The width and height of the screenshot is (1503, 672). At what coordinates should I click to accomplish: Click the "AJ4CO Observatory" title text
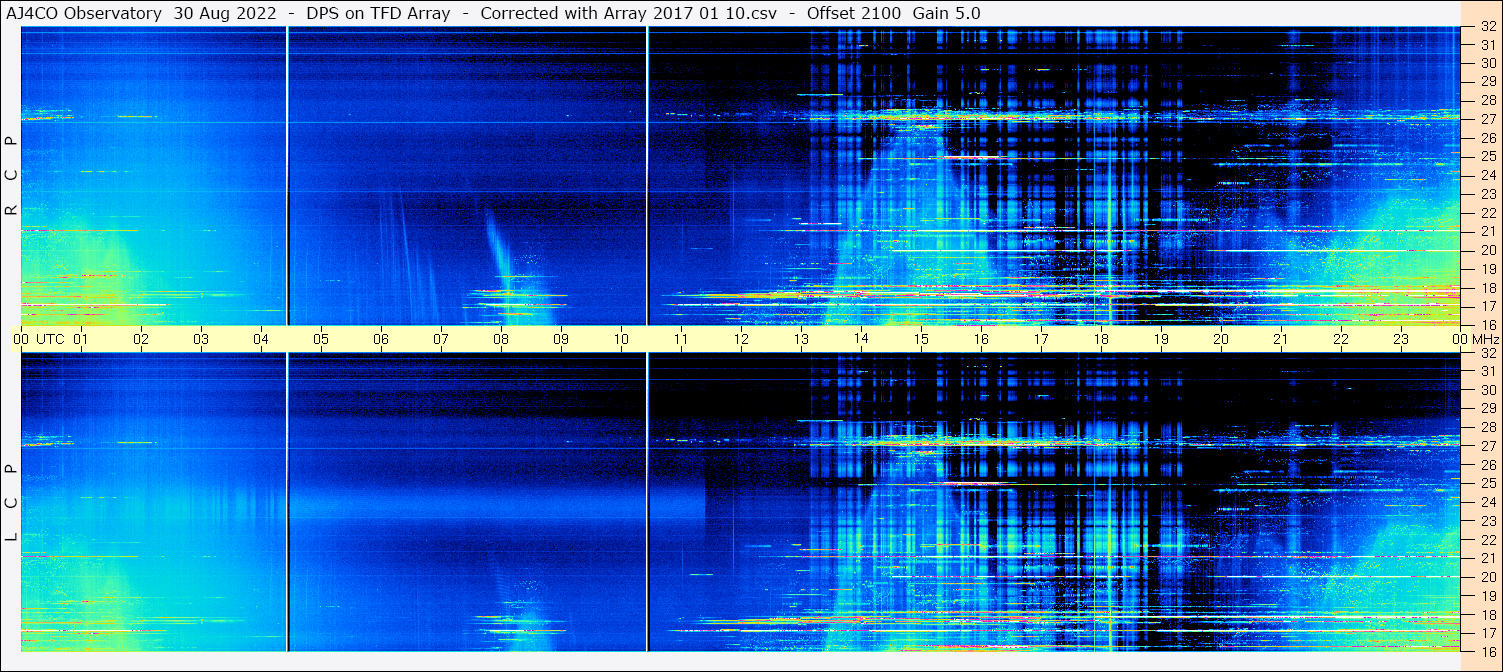pyautogui.click(x=83, y=14)
